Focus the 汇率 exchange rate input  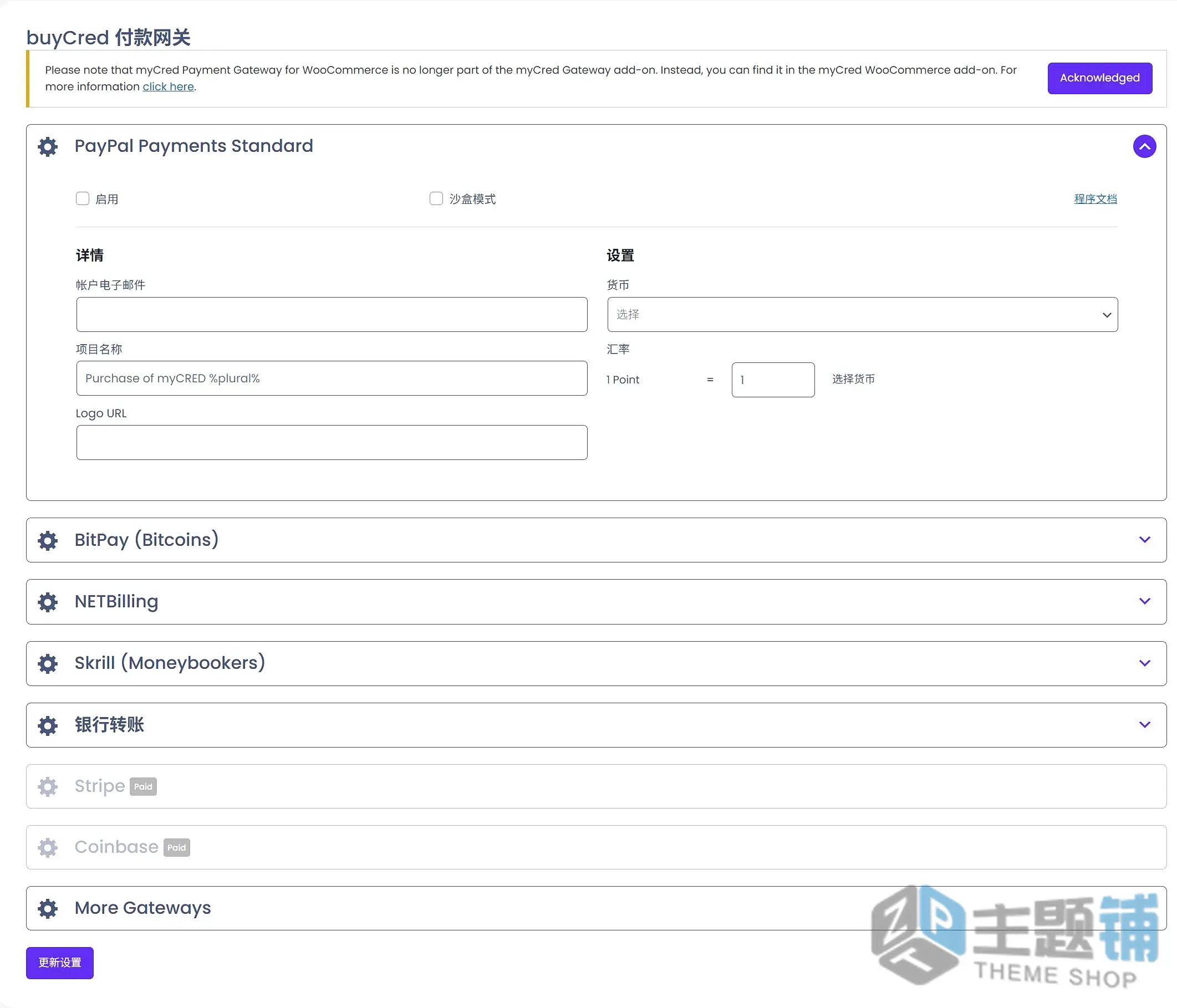coord(773,380)
